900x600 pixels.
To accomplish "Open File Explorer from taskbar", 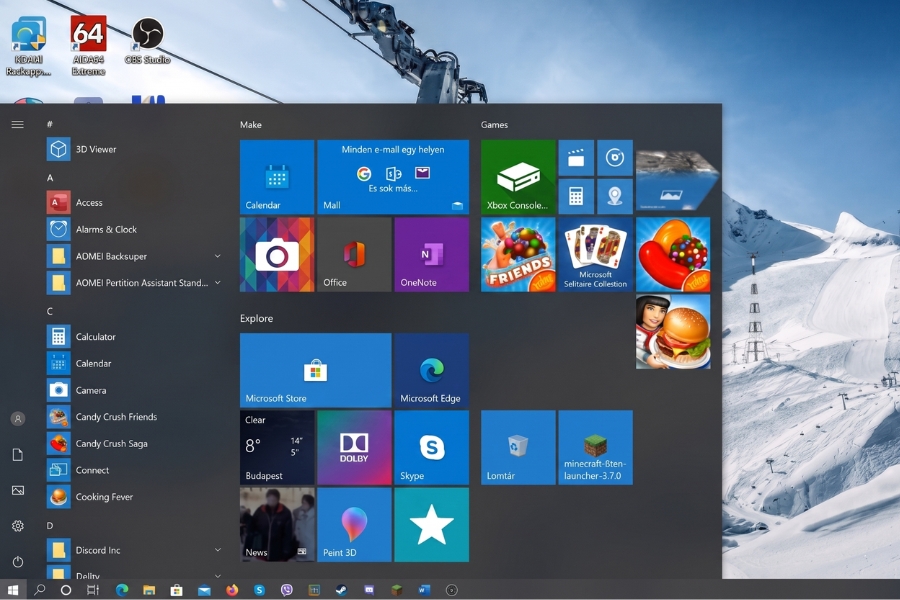I will (149, 590).
